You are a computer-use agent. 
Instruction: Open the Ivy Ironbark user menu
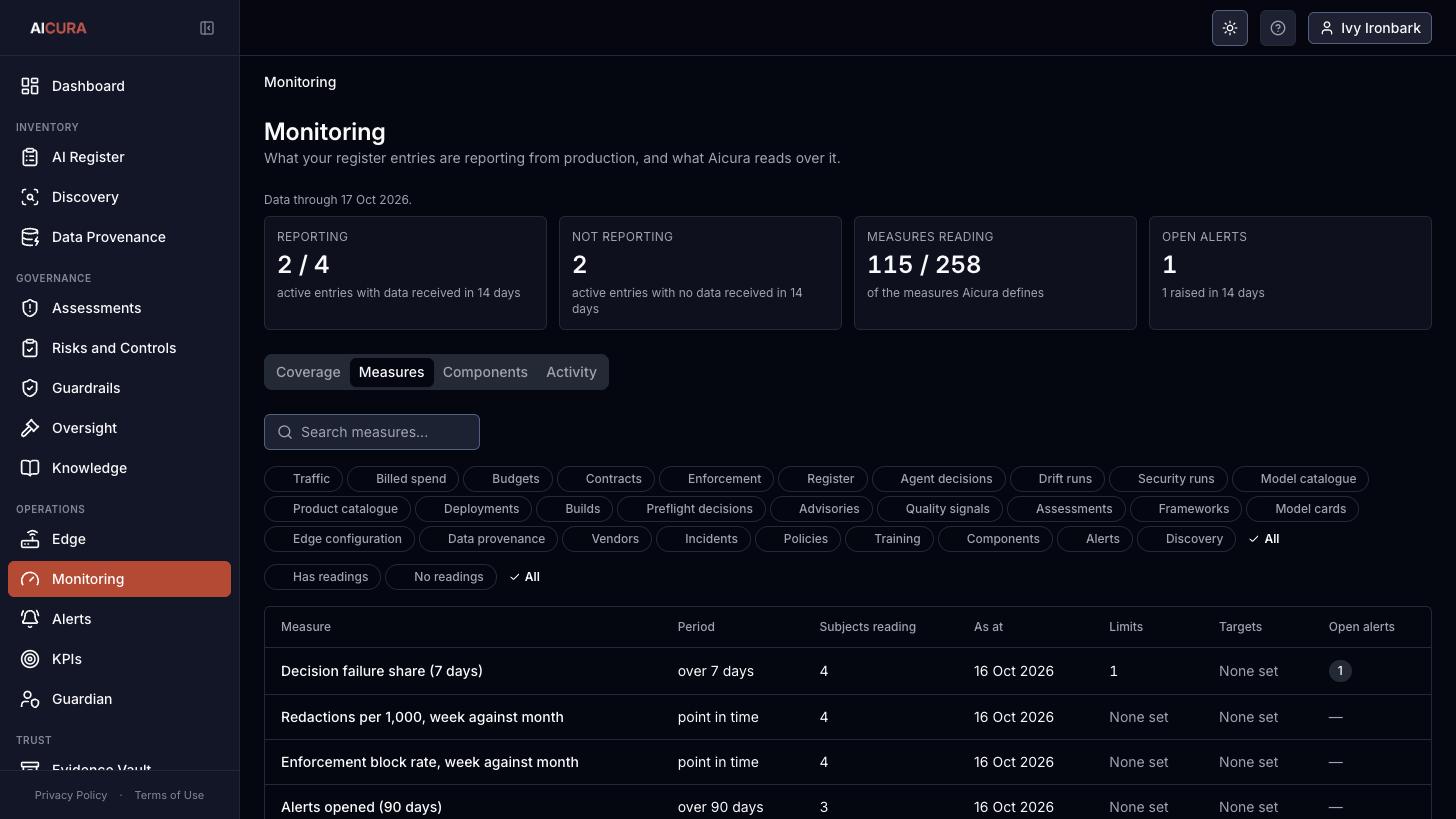click(1370, 28)
